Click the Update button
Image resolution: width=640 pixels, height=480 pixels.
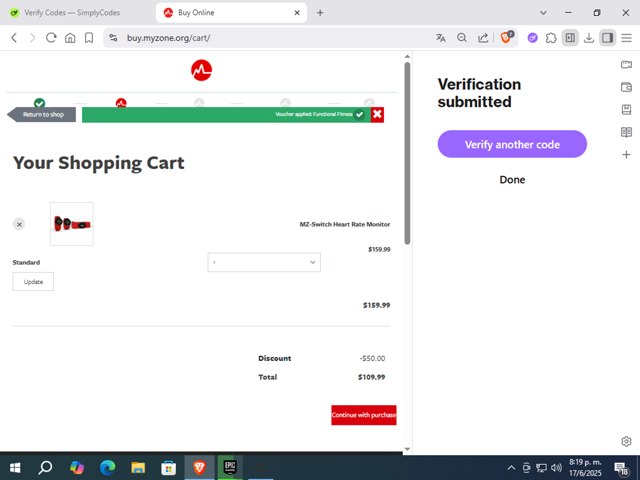33,282
